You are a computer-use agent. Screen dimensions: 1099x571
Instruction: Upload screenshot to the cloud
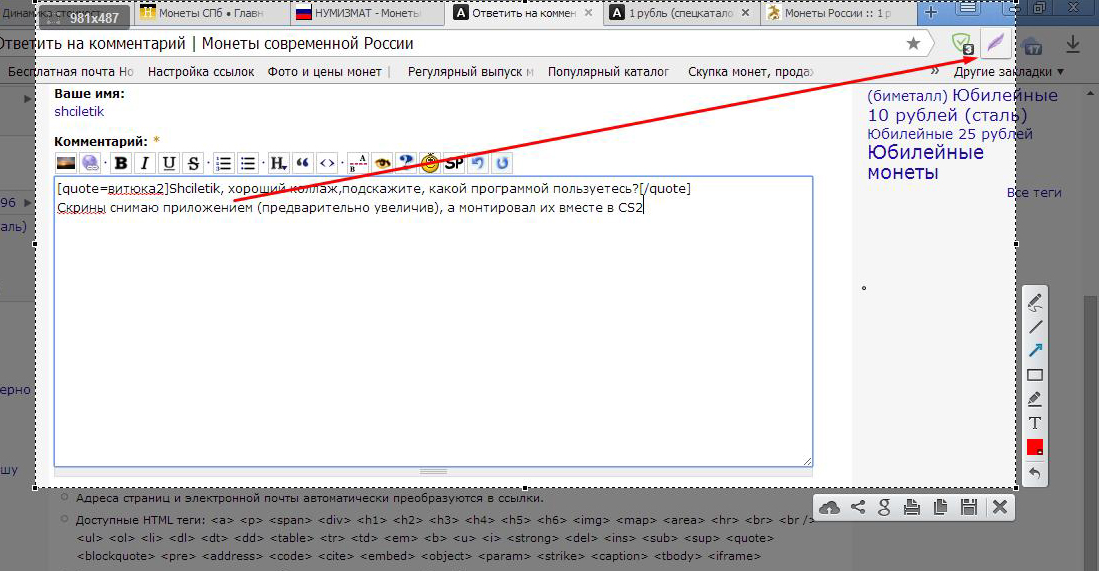coord(829,507)
